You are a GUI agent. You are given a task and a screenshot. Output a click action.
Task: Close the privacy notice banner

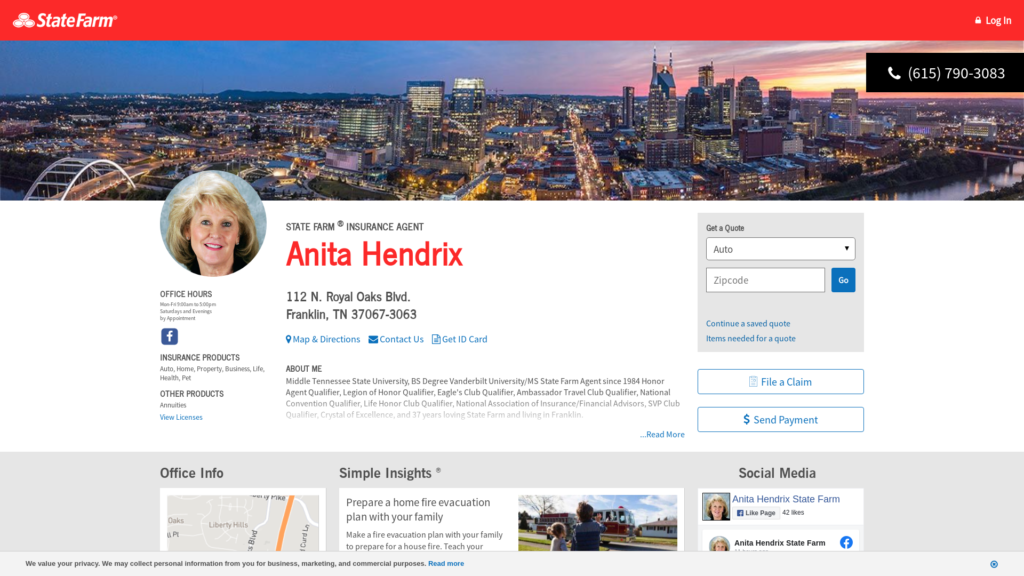(x=993, y=564)
